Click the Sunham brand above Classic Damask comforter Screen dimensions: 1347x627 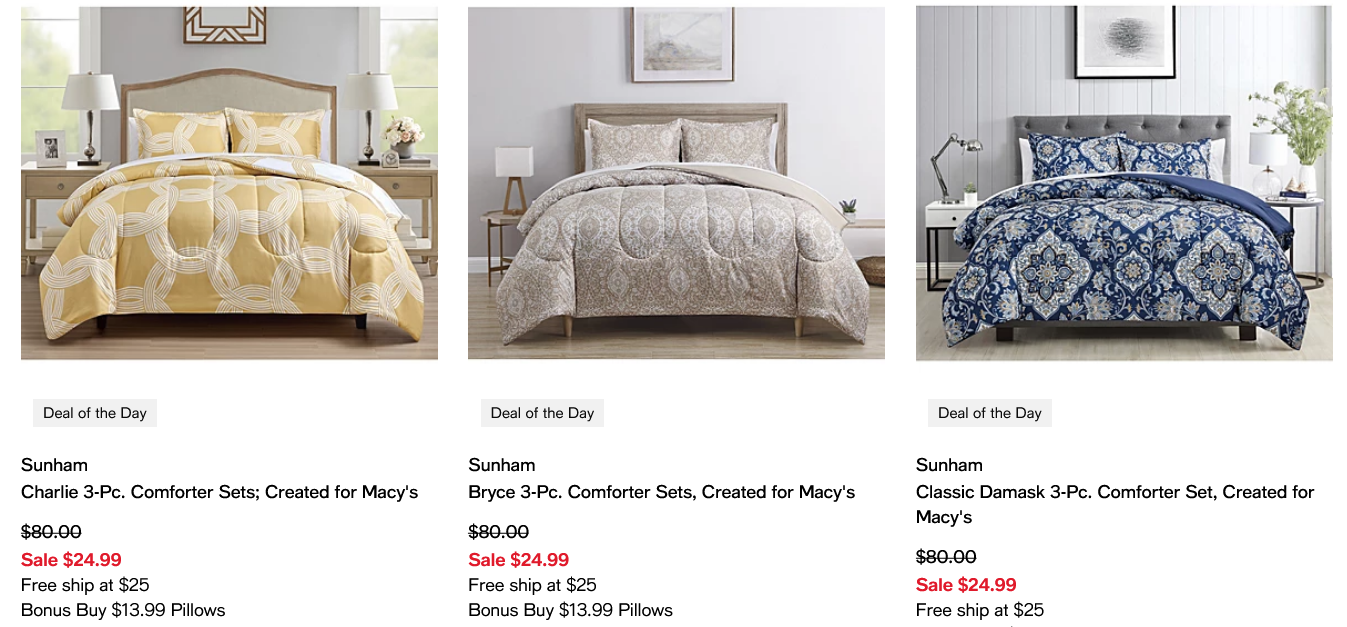click(949, 465)
